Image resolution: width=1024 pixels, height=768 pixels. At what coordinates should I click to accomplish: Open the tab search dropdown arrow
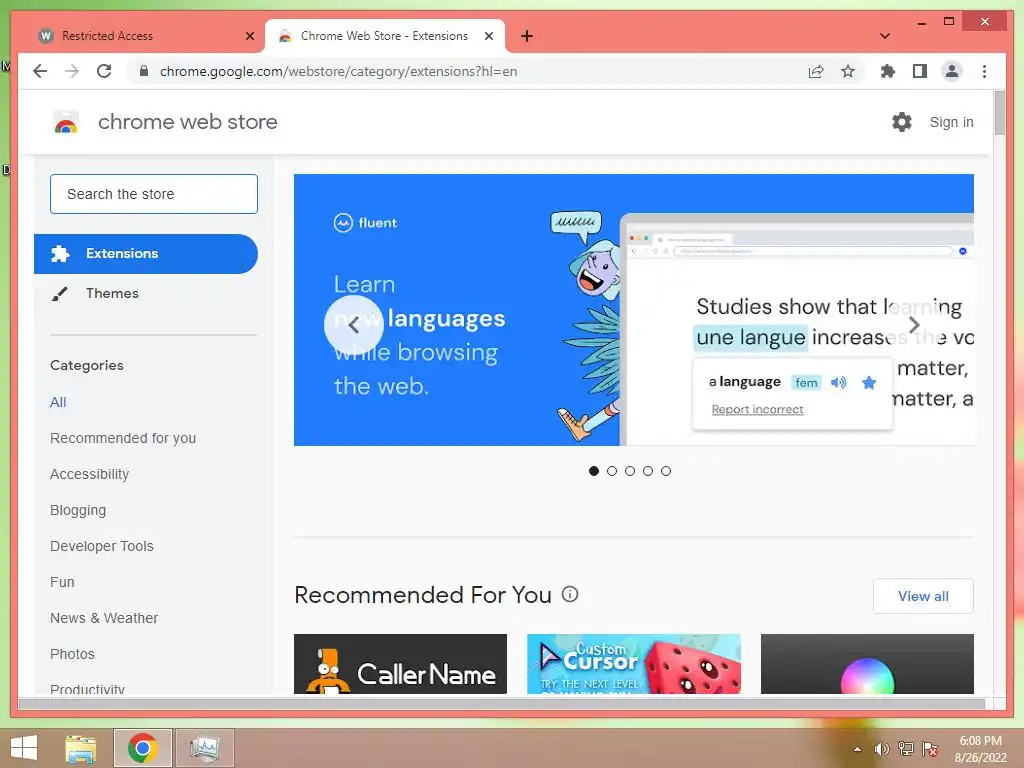point(885,36)
